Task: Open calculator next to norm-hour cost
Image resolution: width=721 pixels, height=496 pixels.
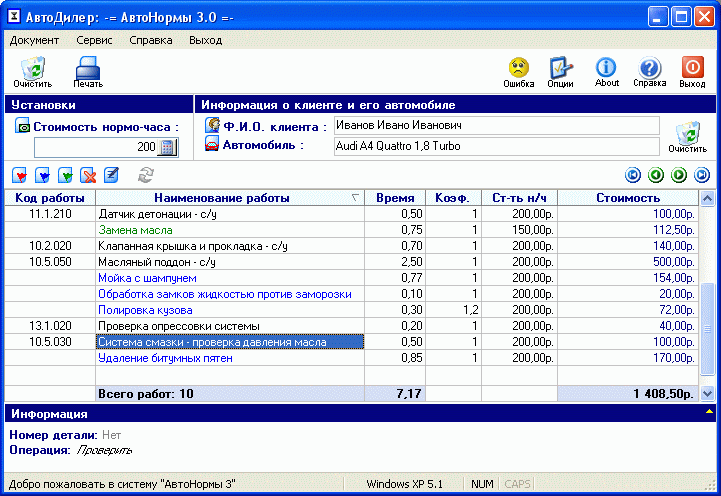Action: 166,147
